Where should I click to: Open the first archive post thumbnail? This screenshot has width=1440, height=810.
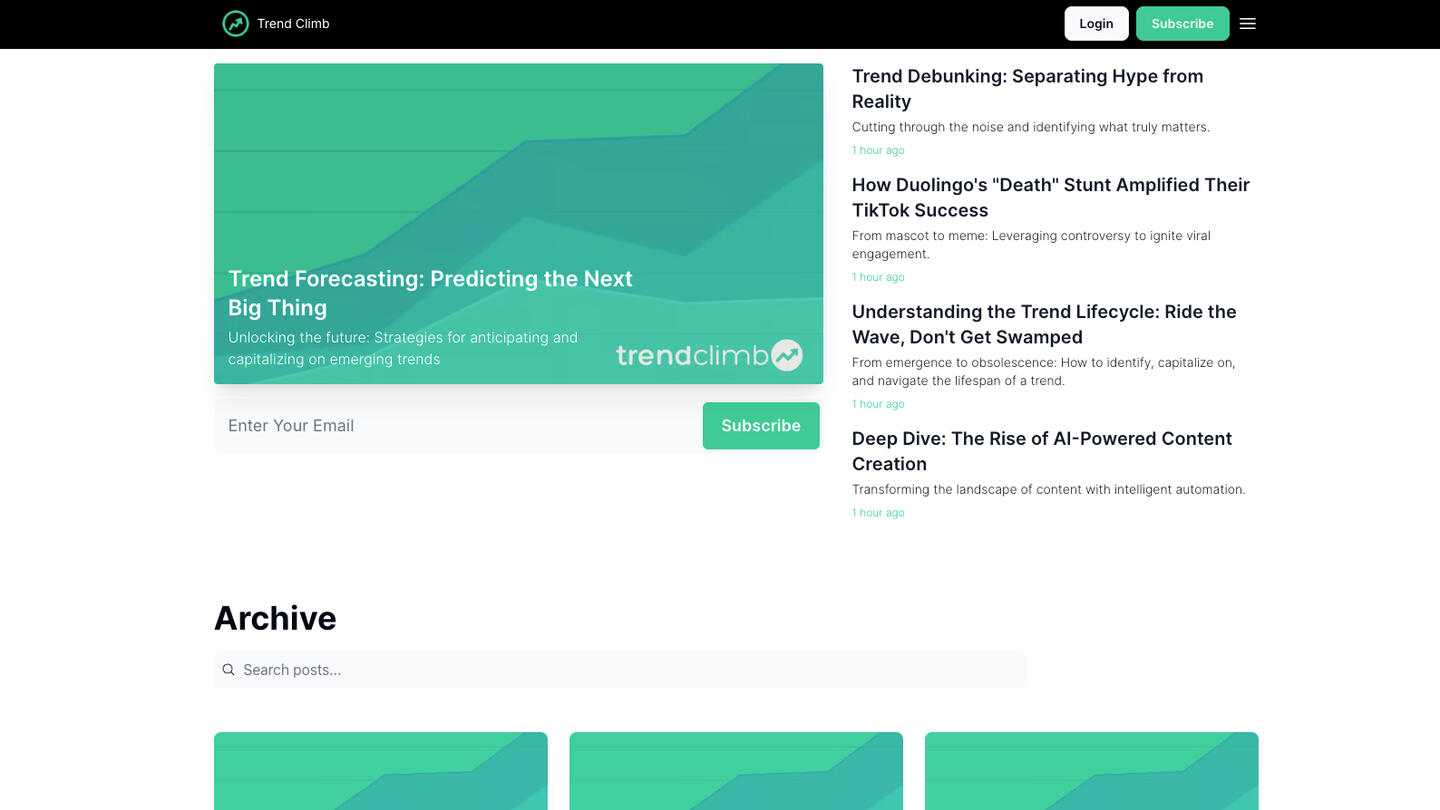(380, 771)
